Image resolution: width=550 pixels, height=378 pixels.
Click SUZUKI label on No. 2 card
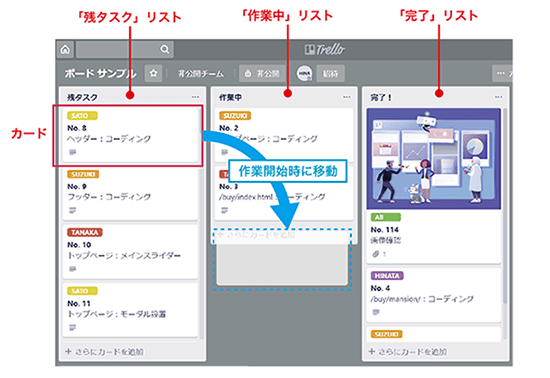tap(235, 116)
